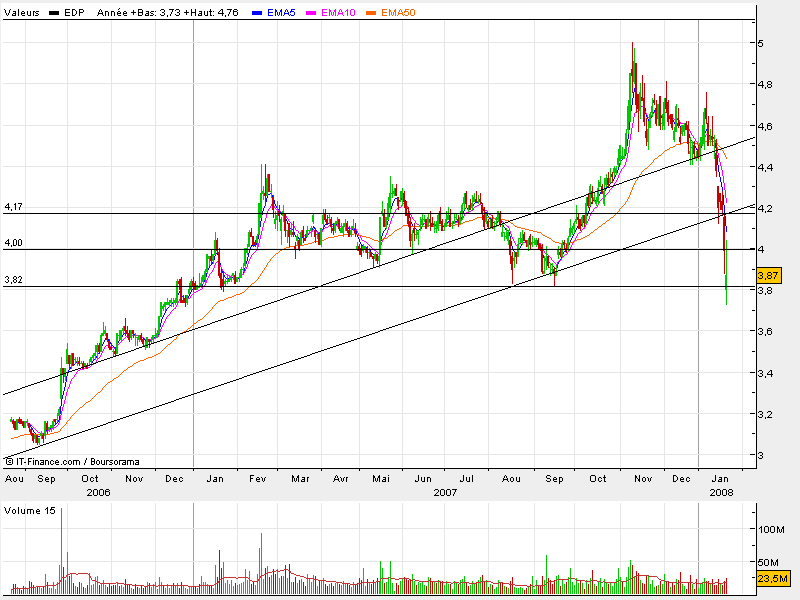The height and width of the screenshot is (600, 800).
Task: Click the EMA5 legend label
Action: pos(281,13)
